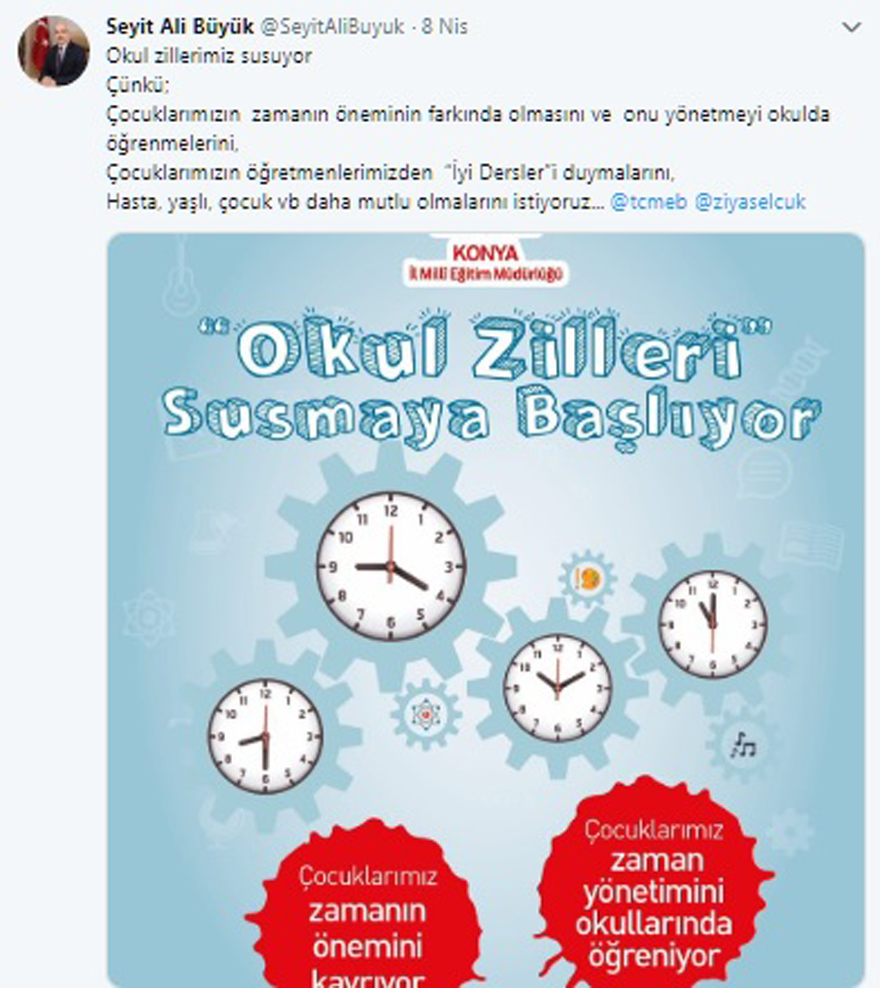Click the largest clock showing four o'clock
Viewport: 880px width, 988px height.
tap(391, 566)
